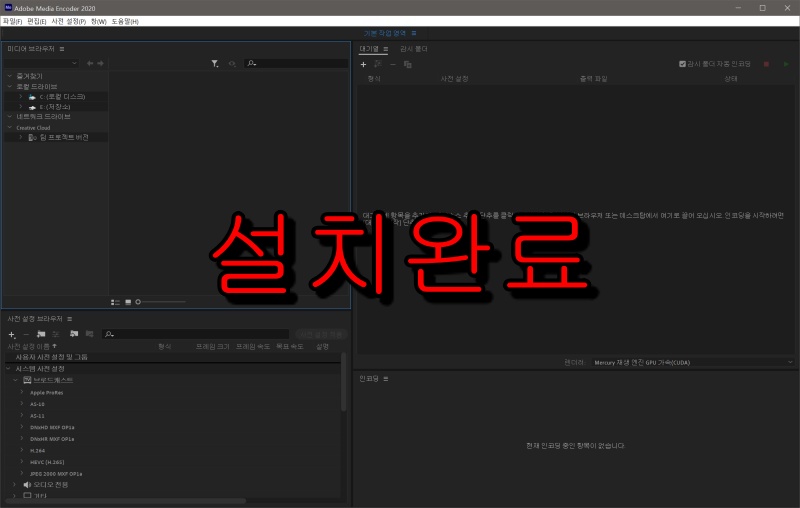The height and width of the screenshot is (508, 800).
Task: Expand the DNxHR MXF OP1a presets
Action: tap(21, 438)
